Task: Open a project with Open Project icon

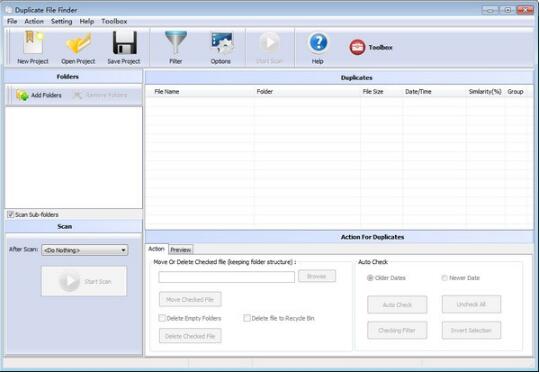Action: click(78, 43)
